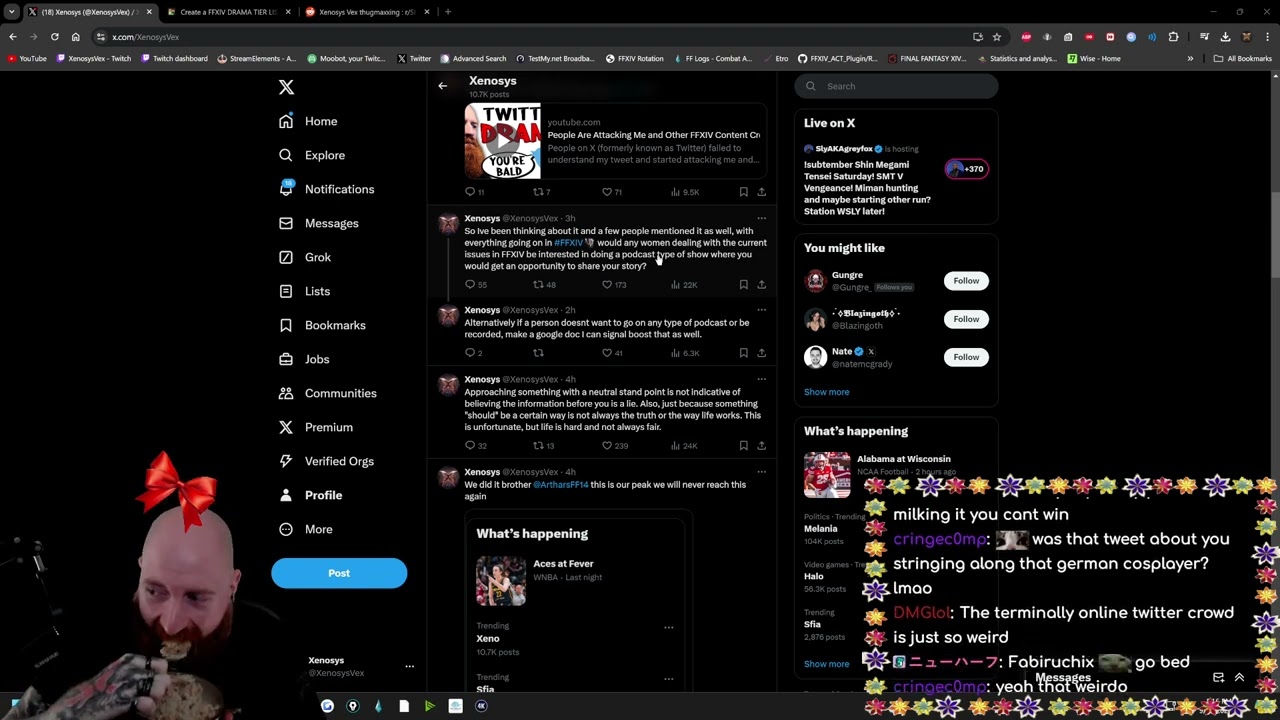The width and height of the screenshot is (1280, 720).
Task: Like the YouTube card tweet with 71 likes
Action: [611, 192]
